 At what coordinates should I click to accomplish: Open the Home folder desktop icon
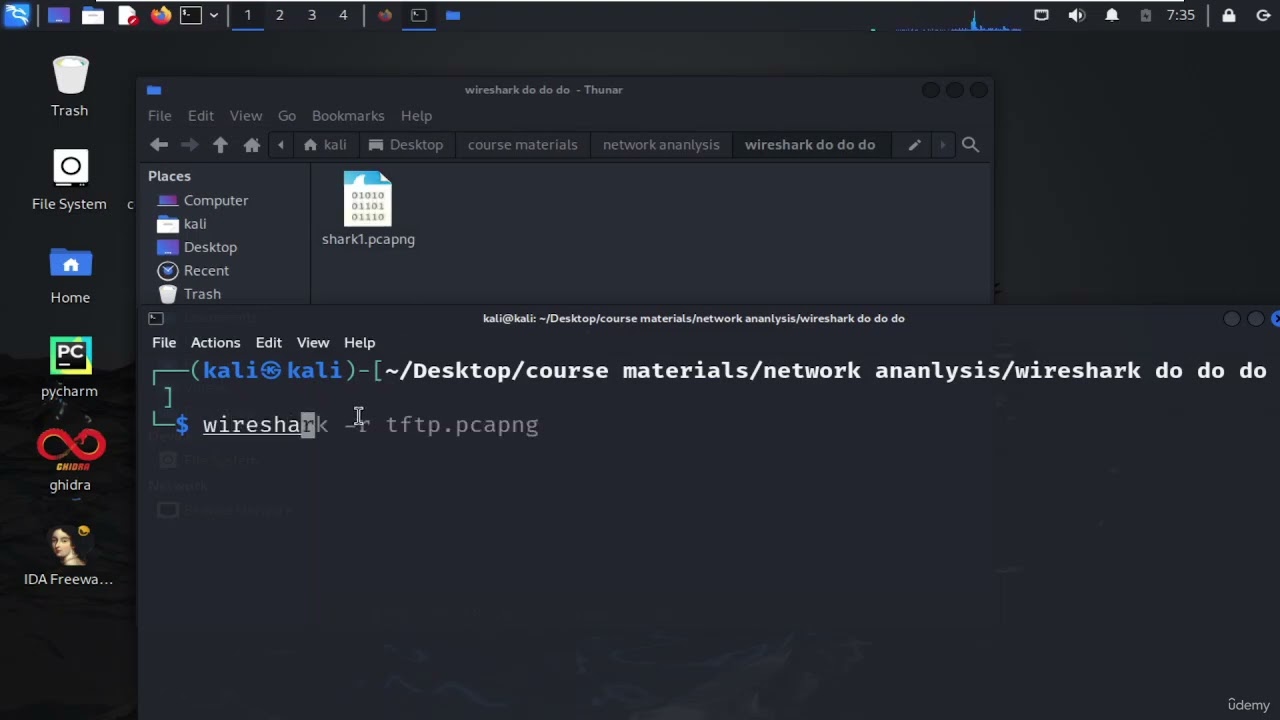click(70, 275)
